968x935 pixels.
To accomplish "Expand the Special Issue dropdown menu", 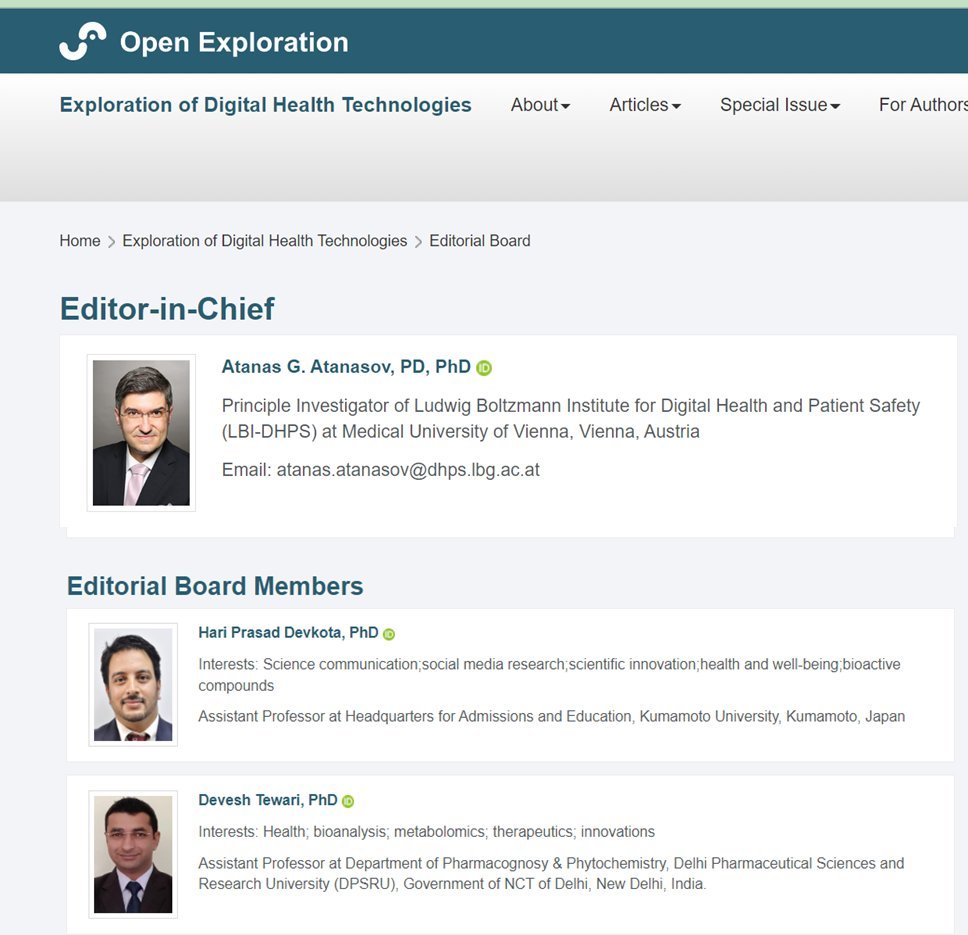I will [780, 105].
